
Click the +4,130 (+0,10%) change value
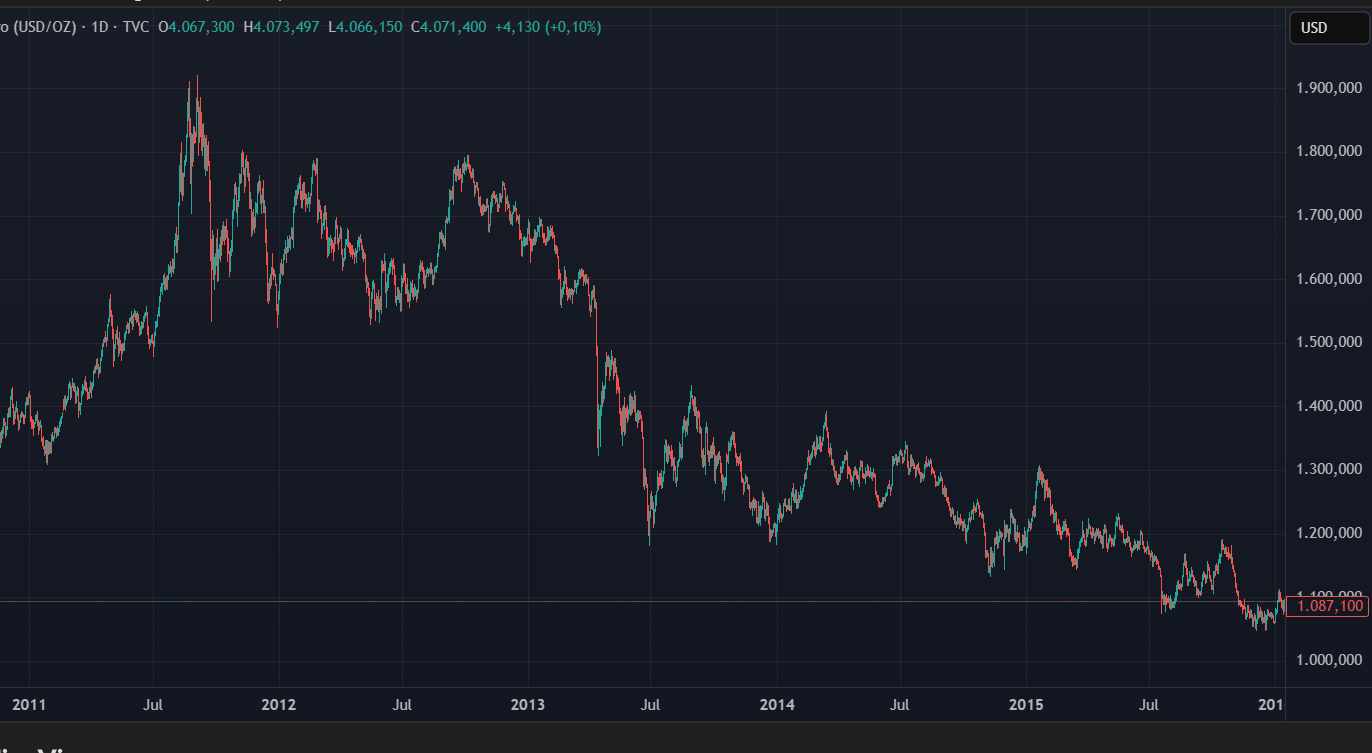(548, 27)
